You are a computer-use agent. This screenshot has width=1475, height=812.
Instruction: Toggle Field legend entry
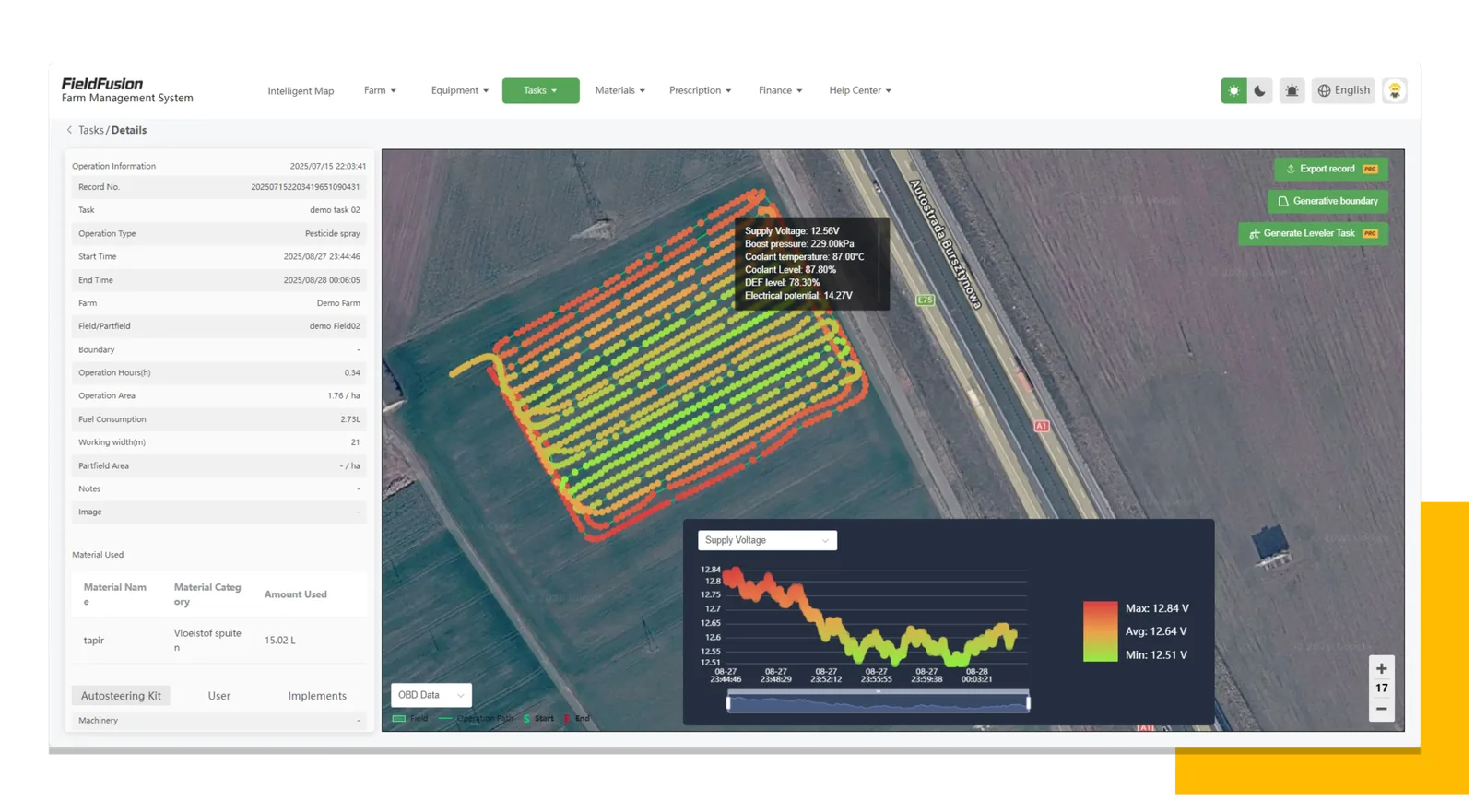pos(410,719)
